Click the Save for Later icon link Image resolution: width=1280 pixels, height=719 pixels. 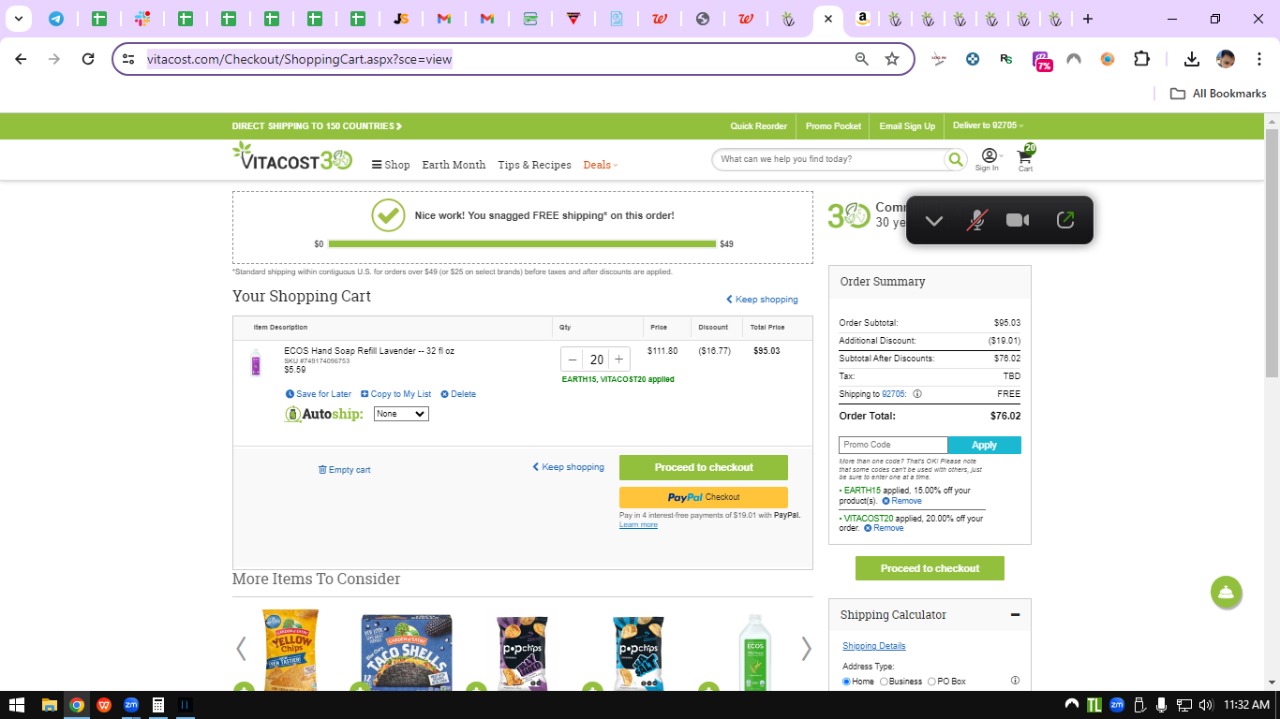318,394
